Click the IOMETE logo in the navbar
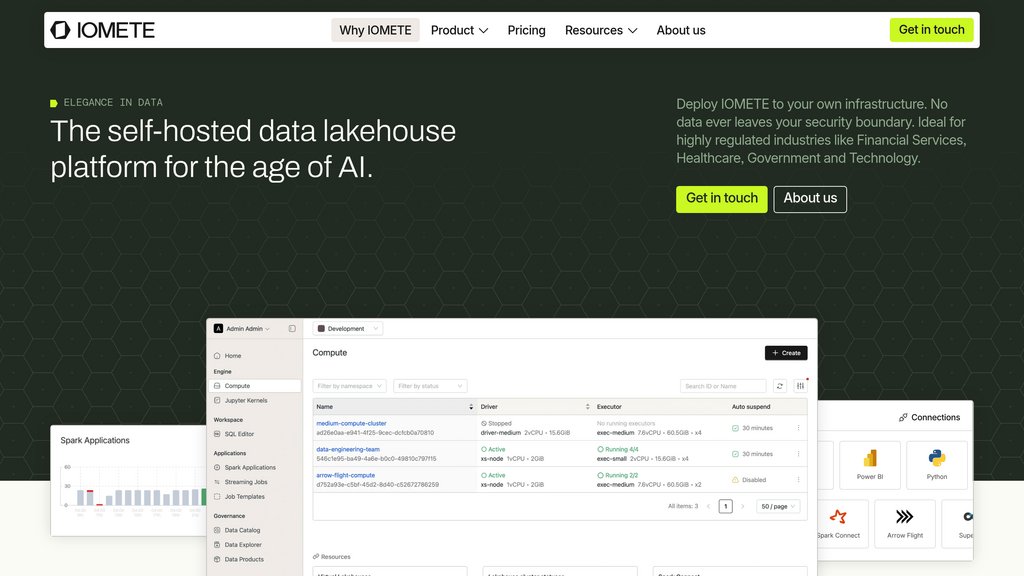 click(103, 30)
